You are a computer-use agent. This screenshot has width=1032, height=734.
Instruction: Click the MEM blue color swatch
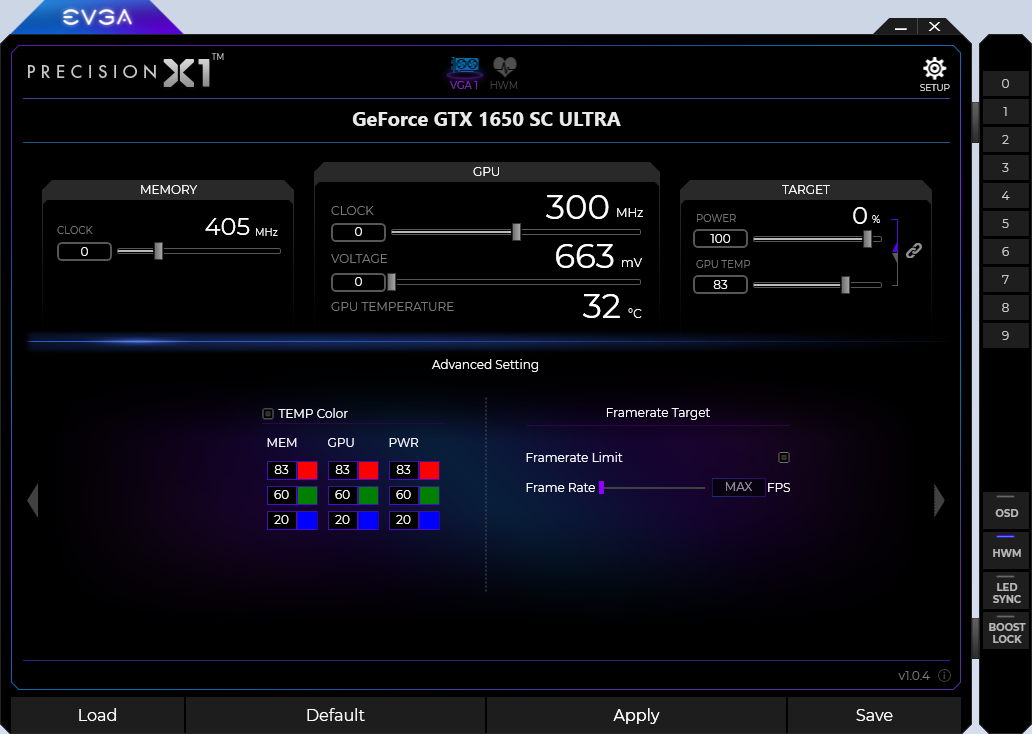tap(307, 520)
